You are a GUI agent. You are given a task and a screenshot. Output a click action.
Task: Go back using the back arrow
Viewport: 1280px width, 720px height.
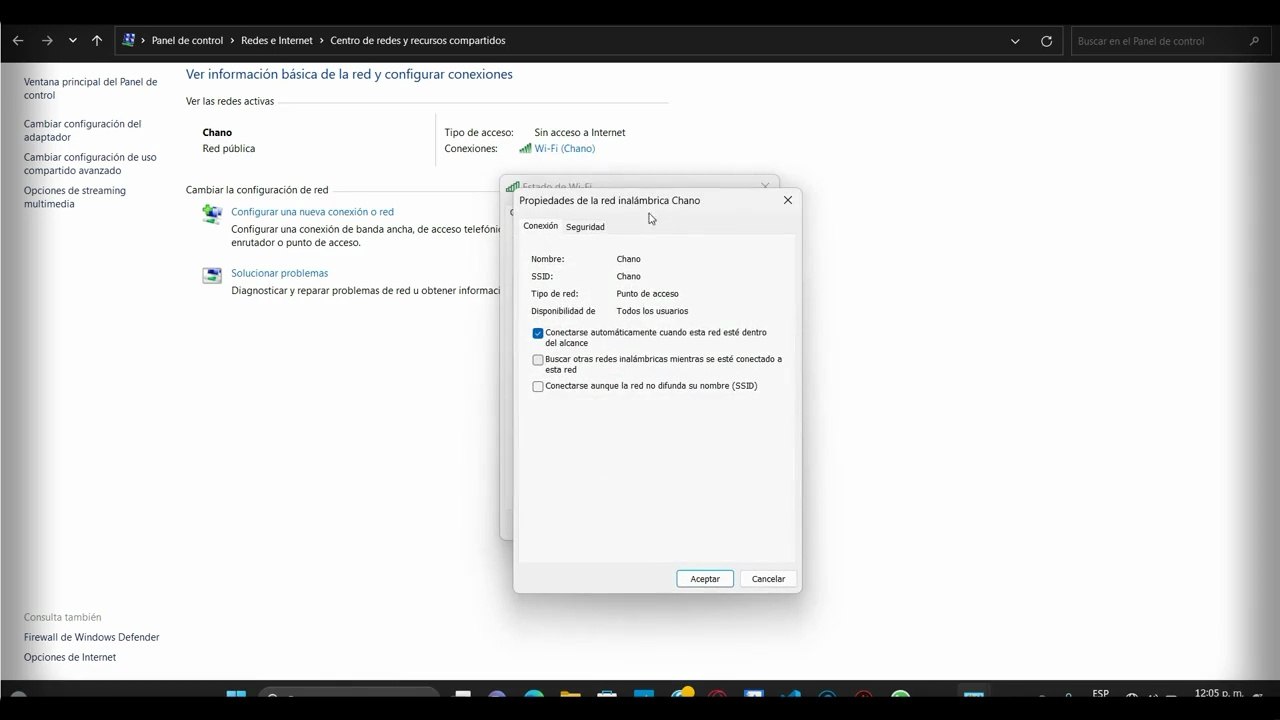tap(18, 41)
